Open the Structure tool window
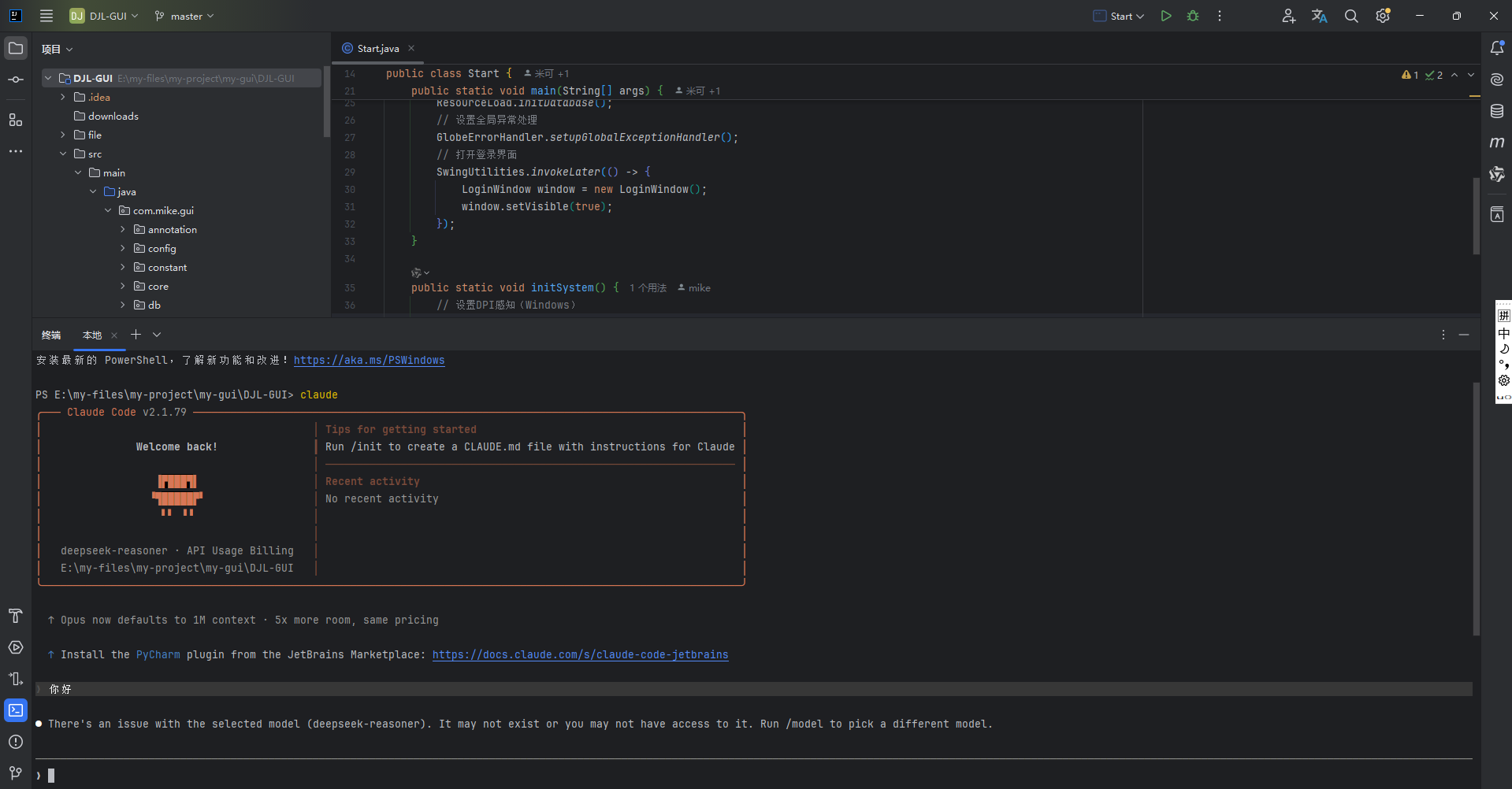 point(16,120)
